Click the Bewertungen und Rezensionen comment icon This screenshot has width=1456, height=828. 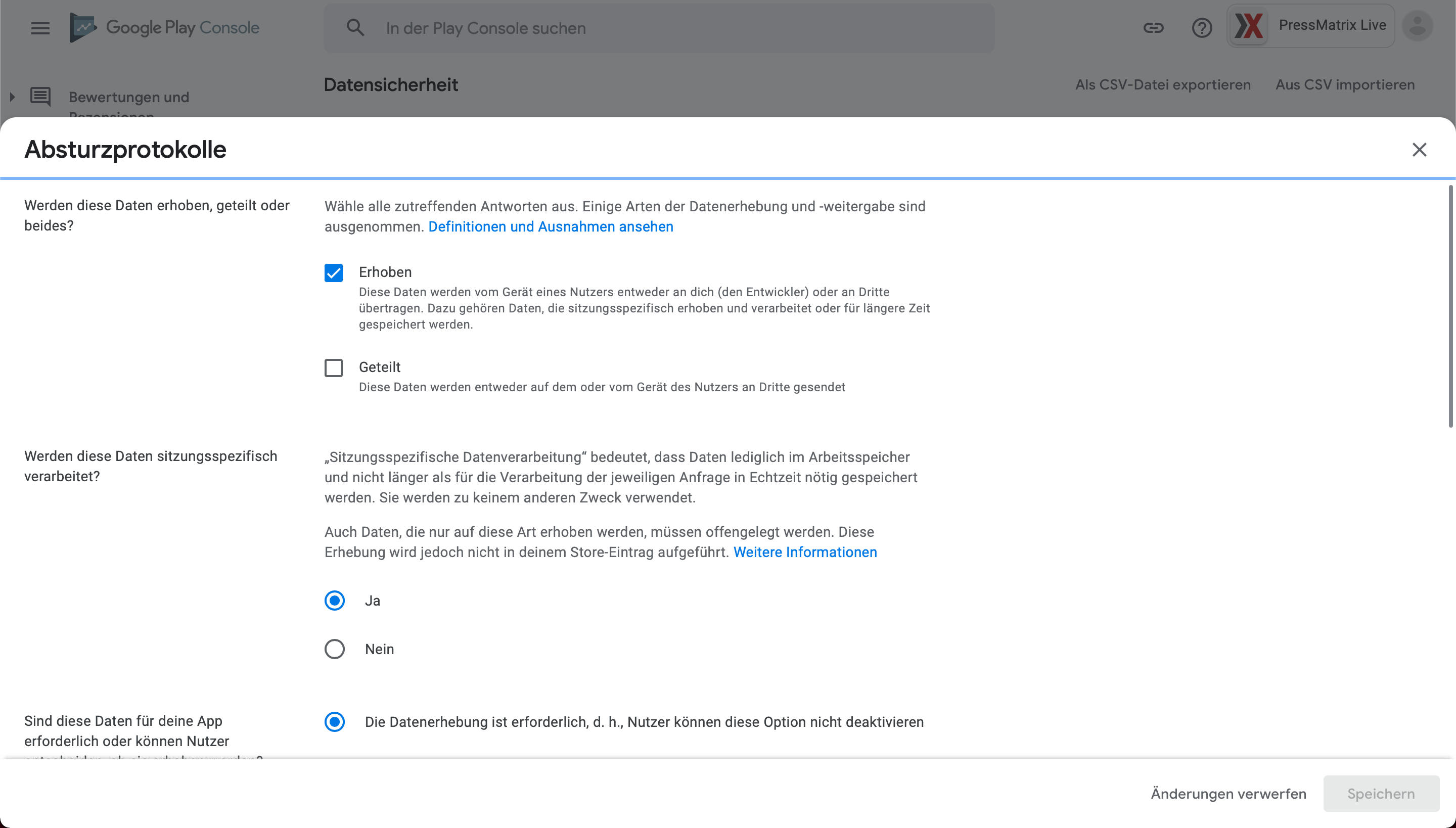pos(40,97)
